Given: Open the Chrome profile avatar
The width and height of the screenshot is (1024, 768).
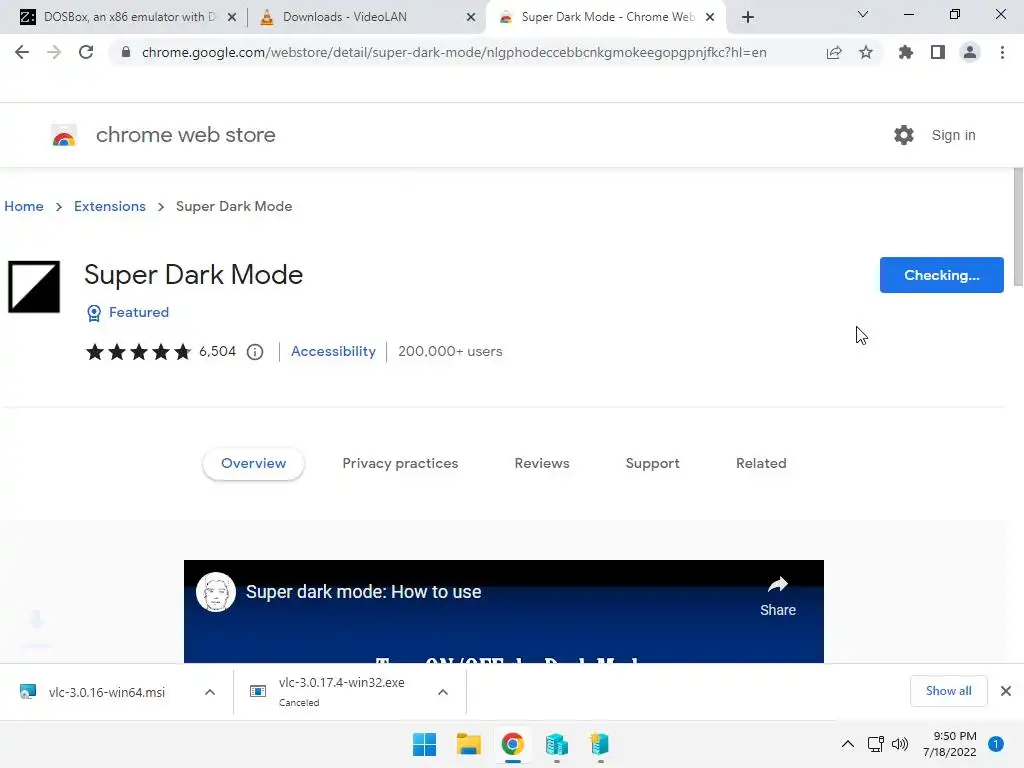Looking at the screenshot, I should click(970, 52).
